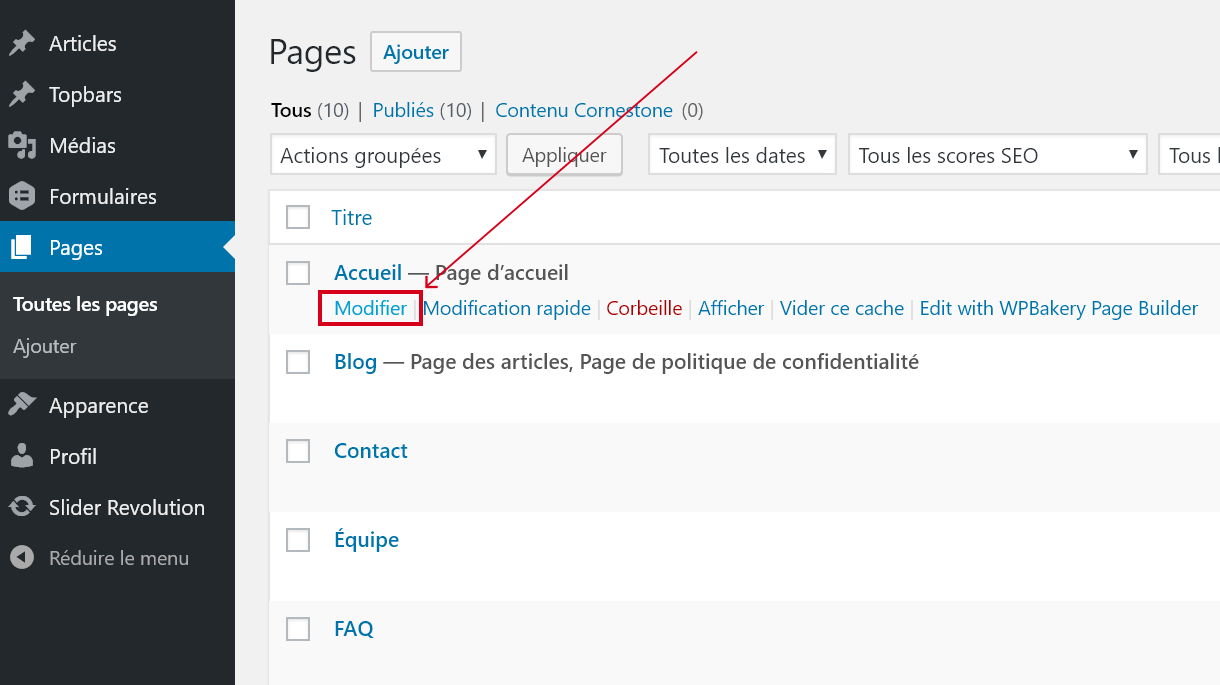
Task: Click the Slider Revolution refresh icon
Action: [22, 508]
